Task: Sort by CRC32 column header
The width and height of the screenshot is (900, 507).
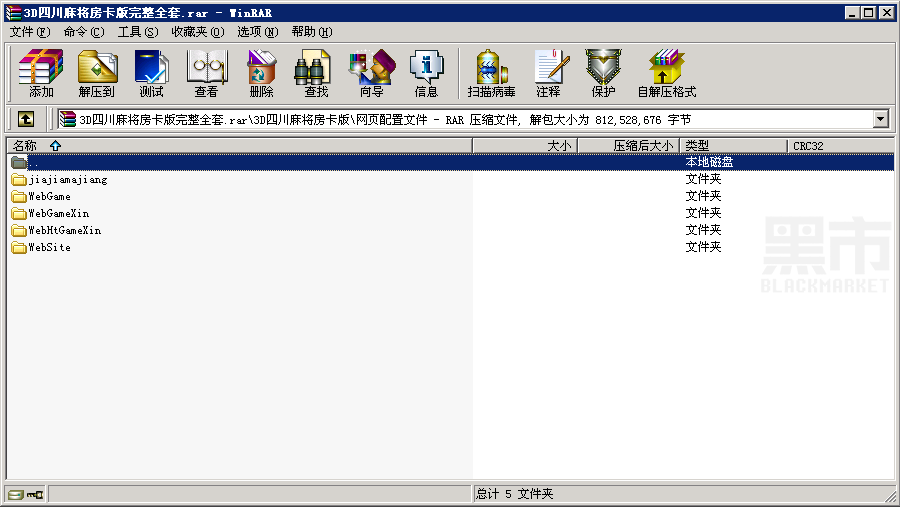Action: pos(841,146)
